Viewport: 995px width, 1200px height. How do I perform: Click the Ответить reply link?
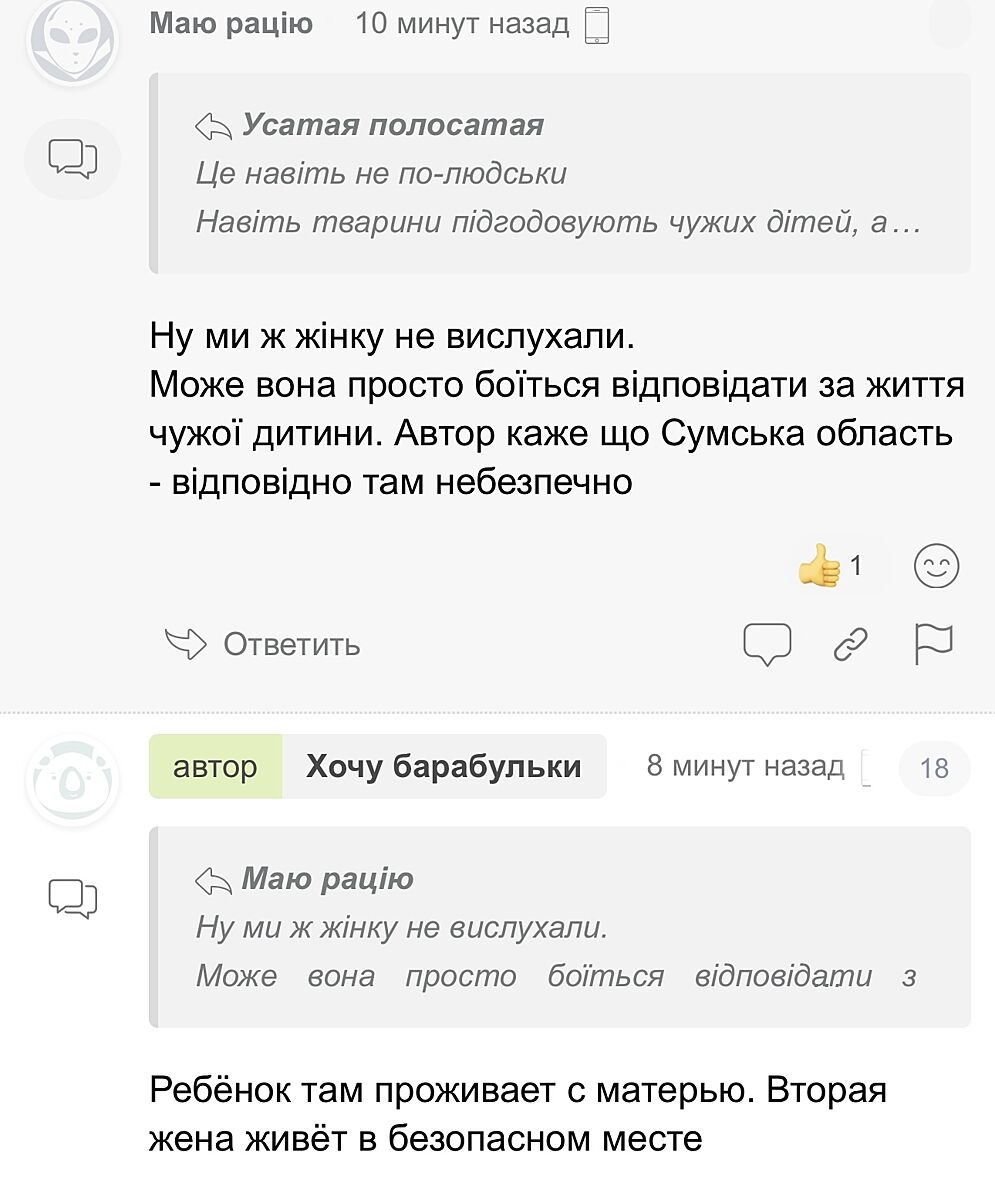tap(263, 644)
